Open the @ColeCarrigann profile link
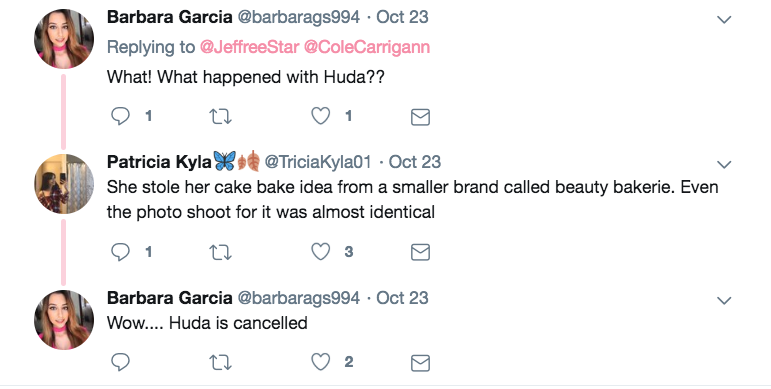The width and height of the screenshot is (771, 389). [367, 47]
